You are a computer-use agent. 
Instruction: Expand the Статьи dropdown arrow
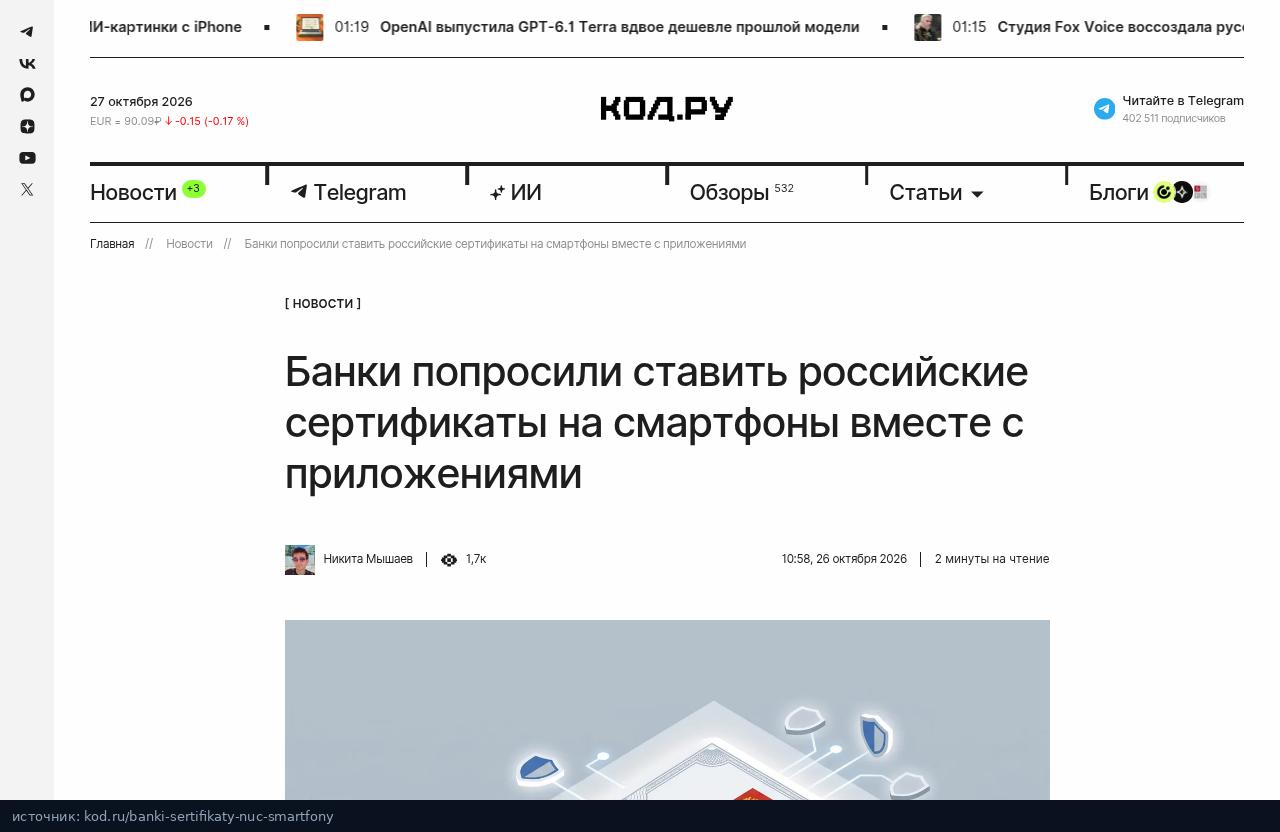[977, 194]
